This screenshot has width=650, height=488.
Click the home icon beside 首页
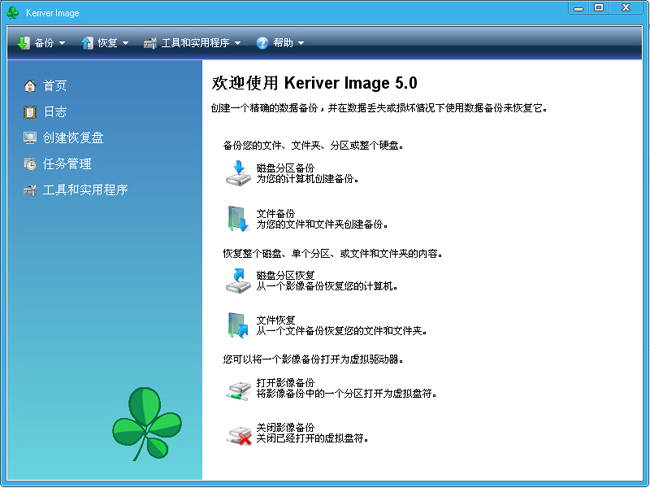[30, 86]
